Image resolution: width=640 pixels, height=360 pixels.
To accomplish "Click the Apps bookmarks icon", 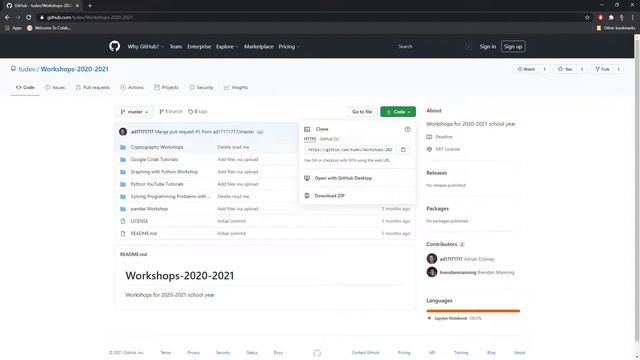I will click(x=7, y=28).
